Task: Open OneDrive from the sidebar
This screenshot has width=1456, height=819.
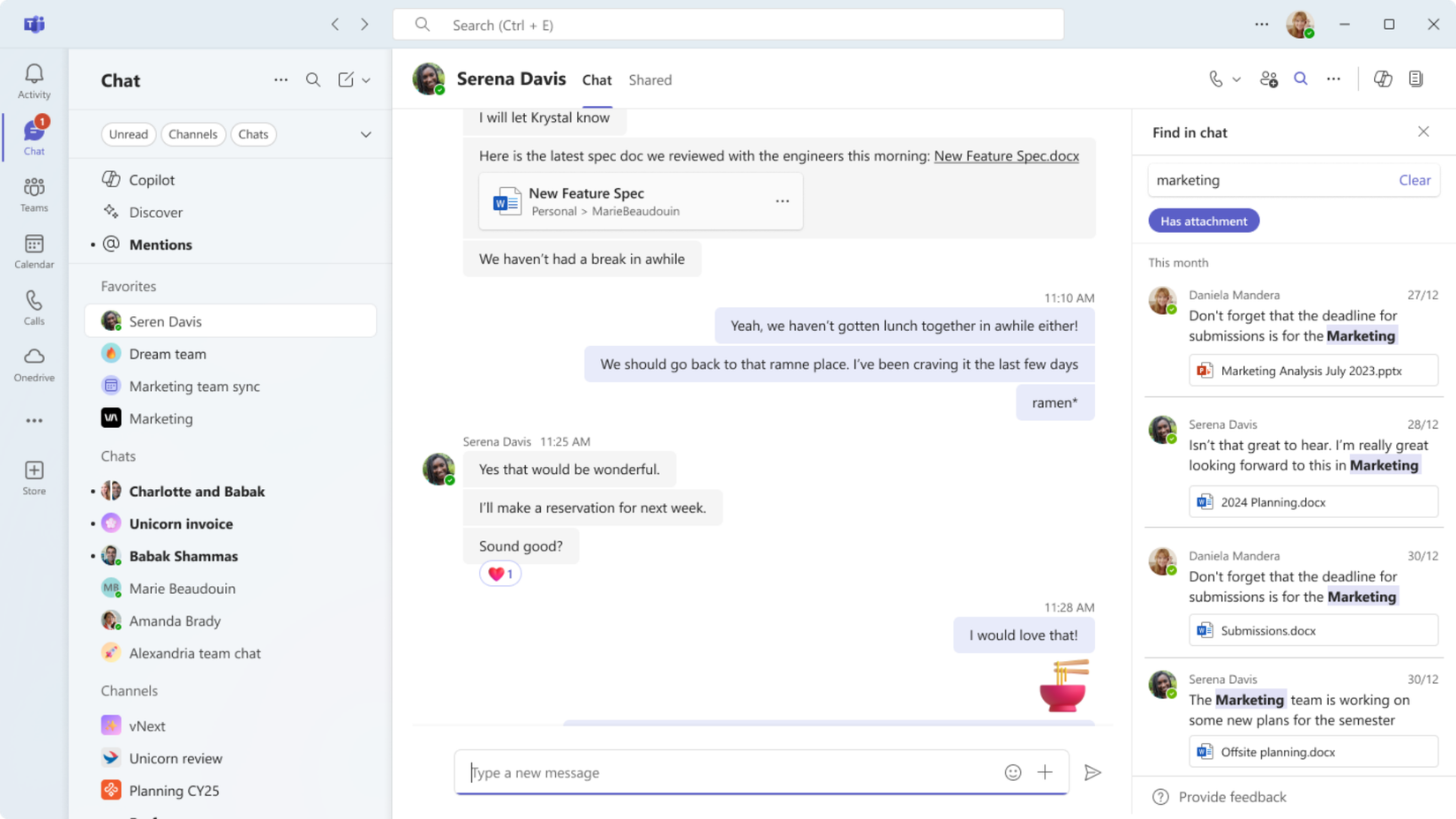Action: pos(34,364)
